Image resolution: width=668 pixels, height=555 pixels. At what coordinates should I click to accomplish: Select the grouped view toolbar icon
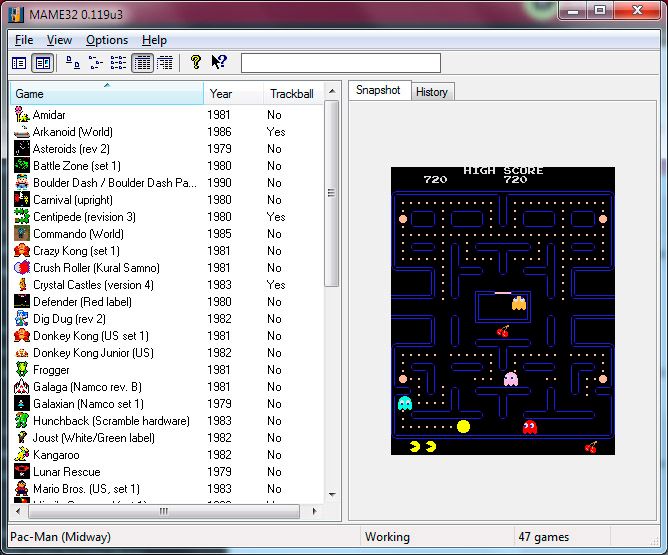165,63
